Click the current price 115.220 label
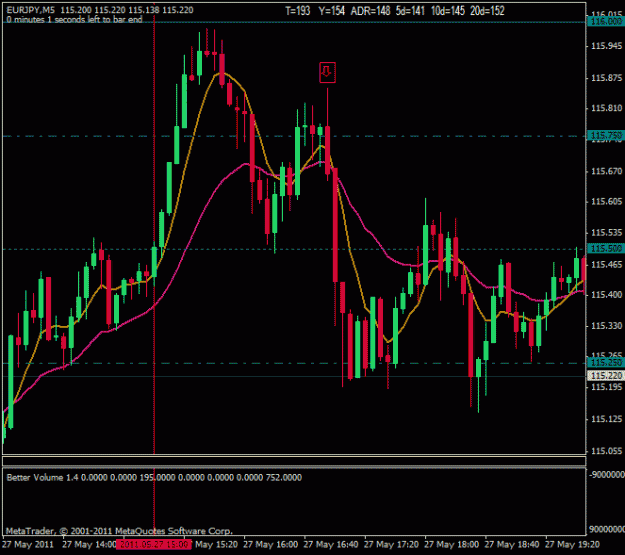 pyautogui.click(x=606, y=376)
